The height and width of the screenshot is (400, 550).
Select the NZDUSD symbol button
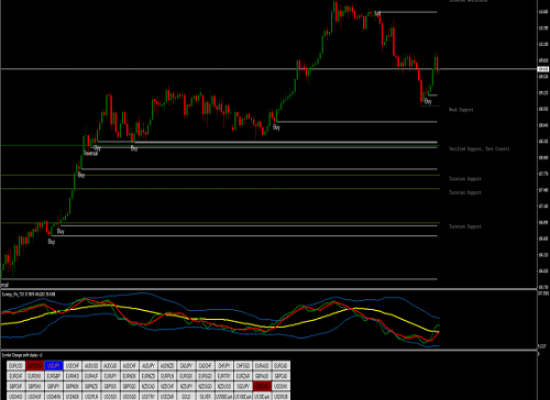(x=224, y=386)
